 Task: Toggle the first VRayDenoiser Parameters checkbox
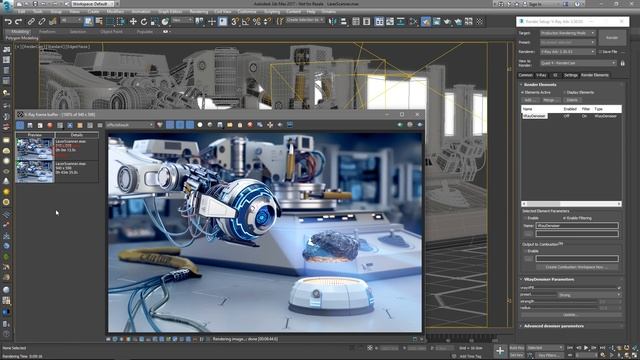click(x=619, y=288)
